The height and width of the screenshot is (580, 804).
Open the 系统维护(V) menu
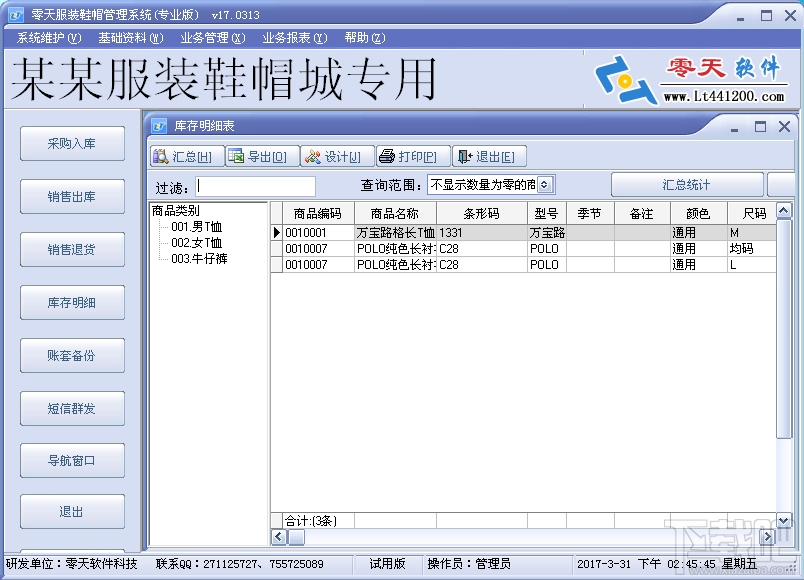[x=49, y=38]
